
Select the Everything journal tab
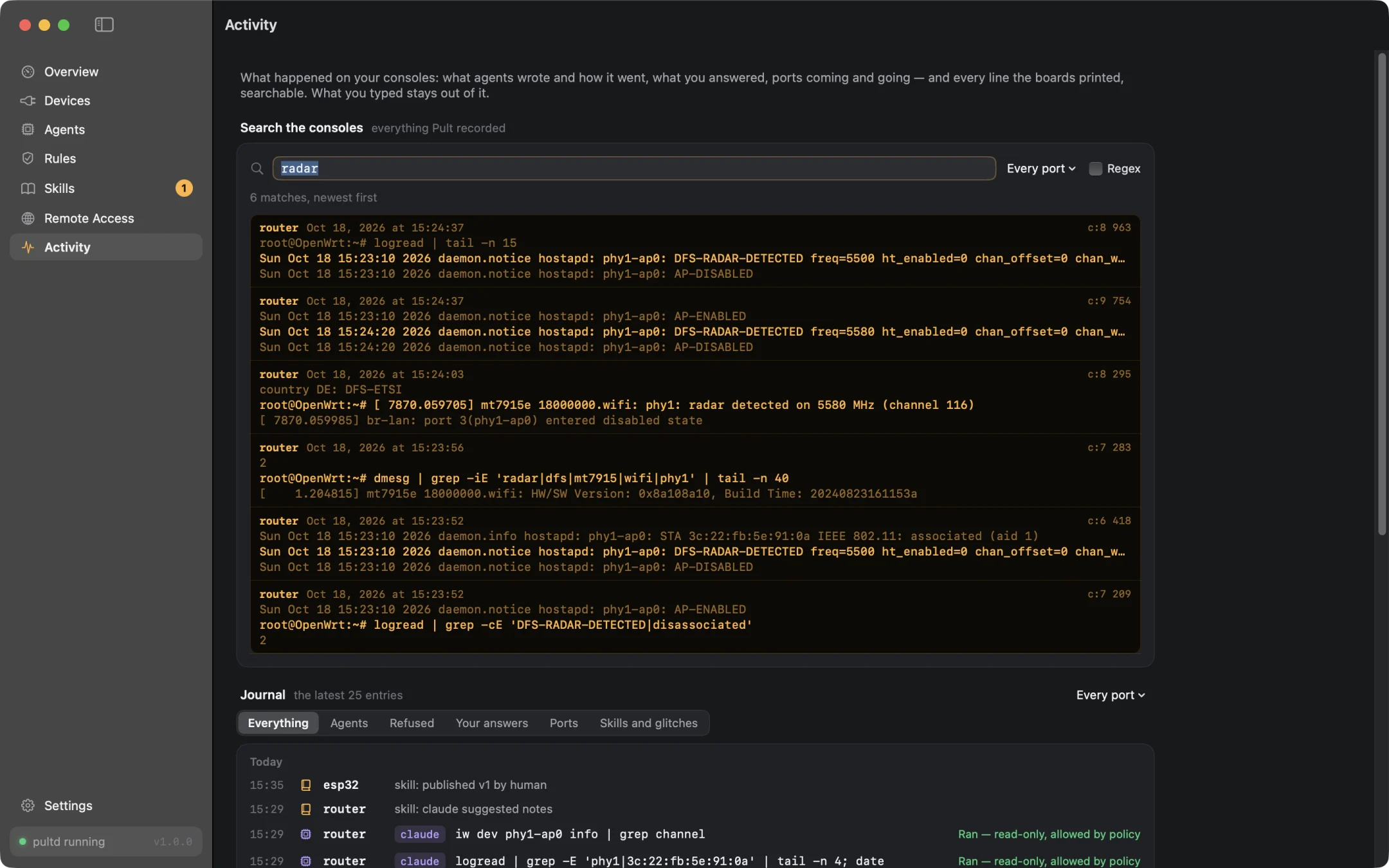[278, 723]
